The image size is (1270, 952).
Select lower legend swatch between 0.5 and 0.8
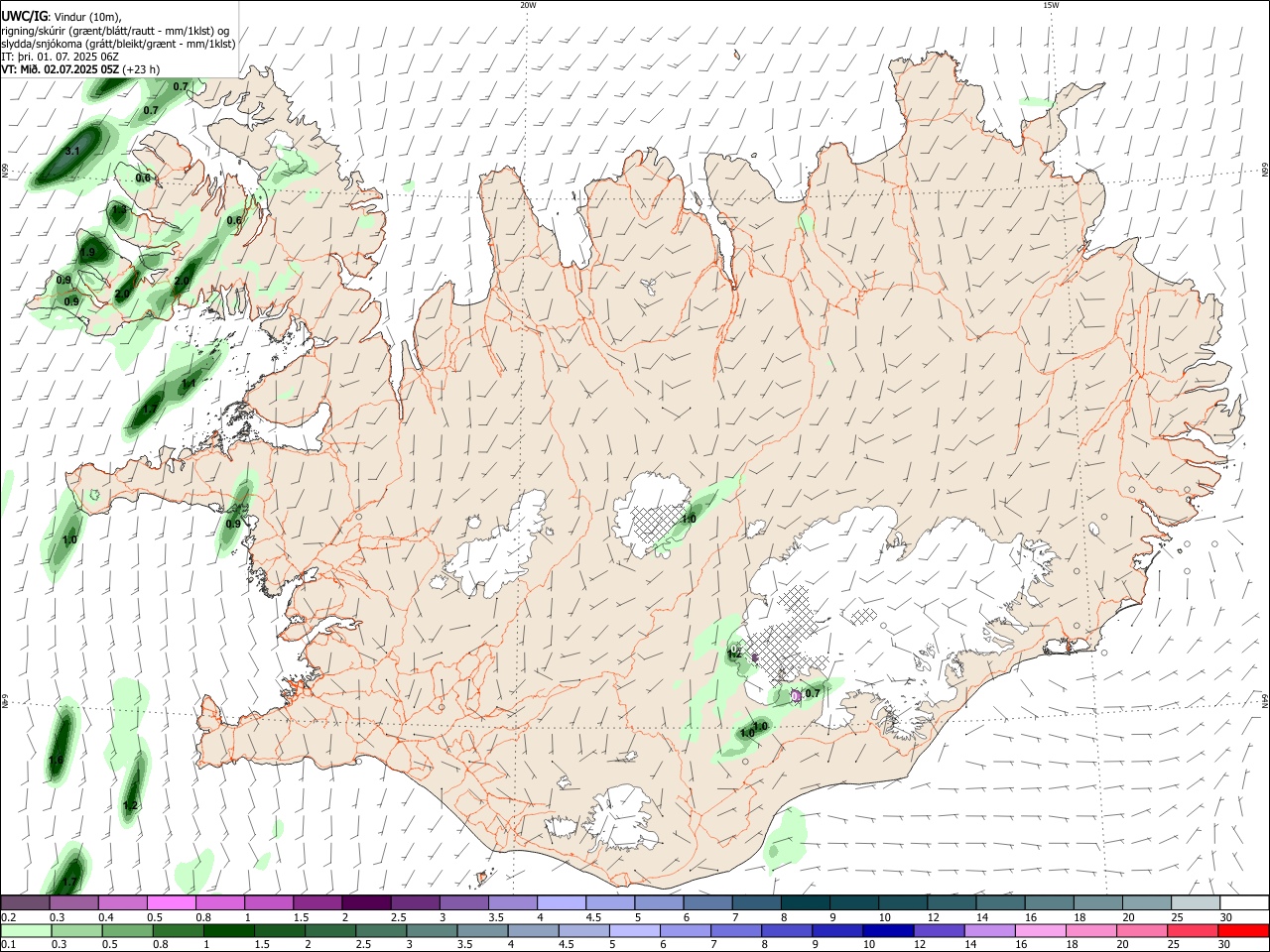pos(129,930)
